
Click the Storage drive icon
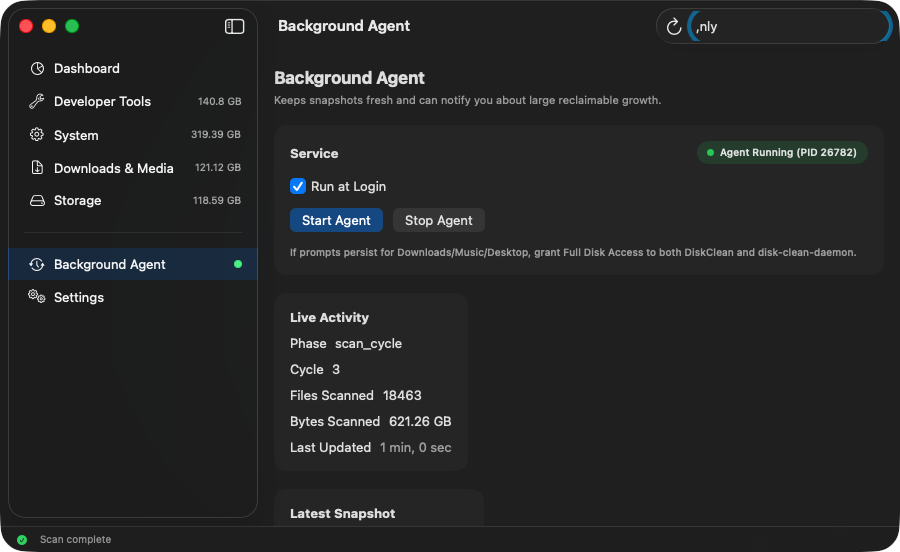point(37,200)
